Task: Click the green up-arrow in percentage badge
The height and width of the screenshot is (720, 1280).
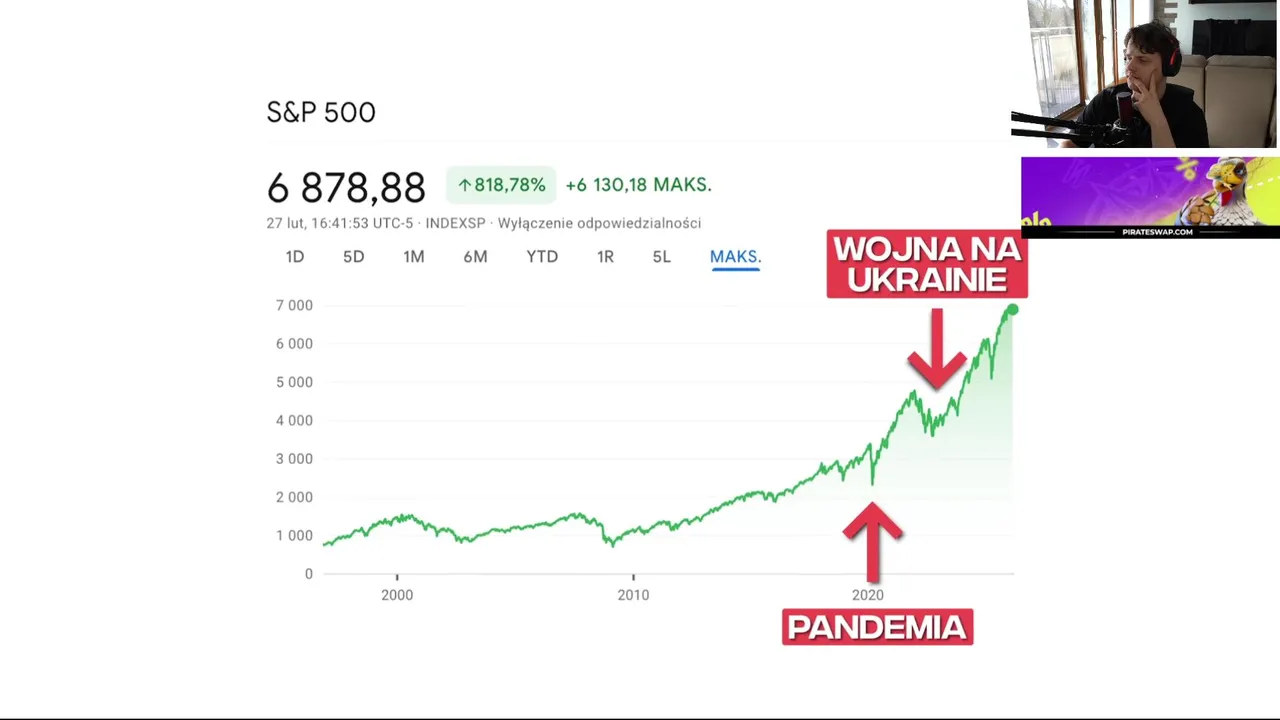Action: (464, 185)
